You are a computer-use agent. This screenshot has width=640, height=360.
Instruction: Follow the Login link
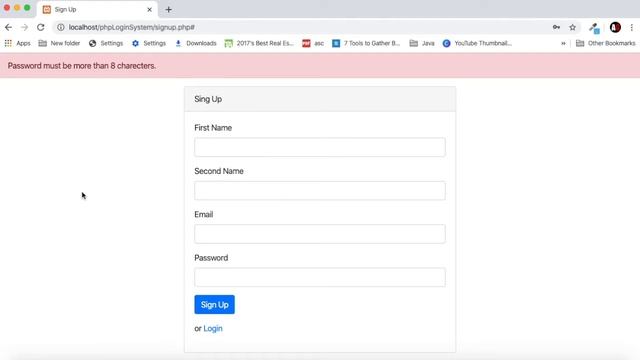pyautogui.click(x=213, y=329)
